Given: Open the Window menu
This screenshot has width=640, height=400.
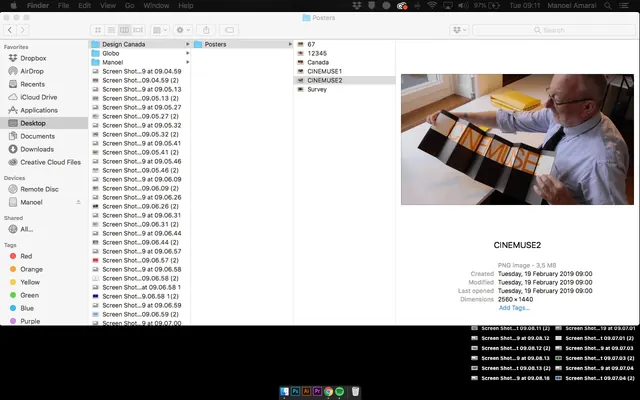Looking at the screenshot, I should (x=156, y=5).
